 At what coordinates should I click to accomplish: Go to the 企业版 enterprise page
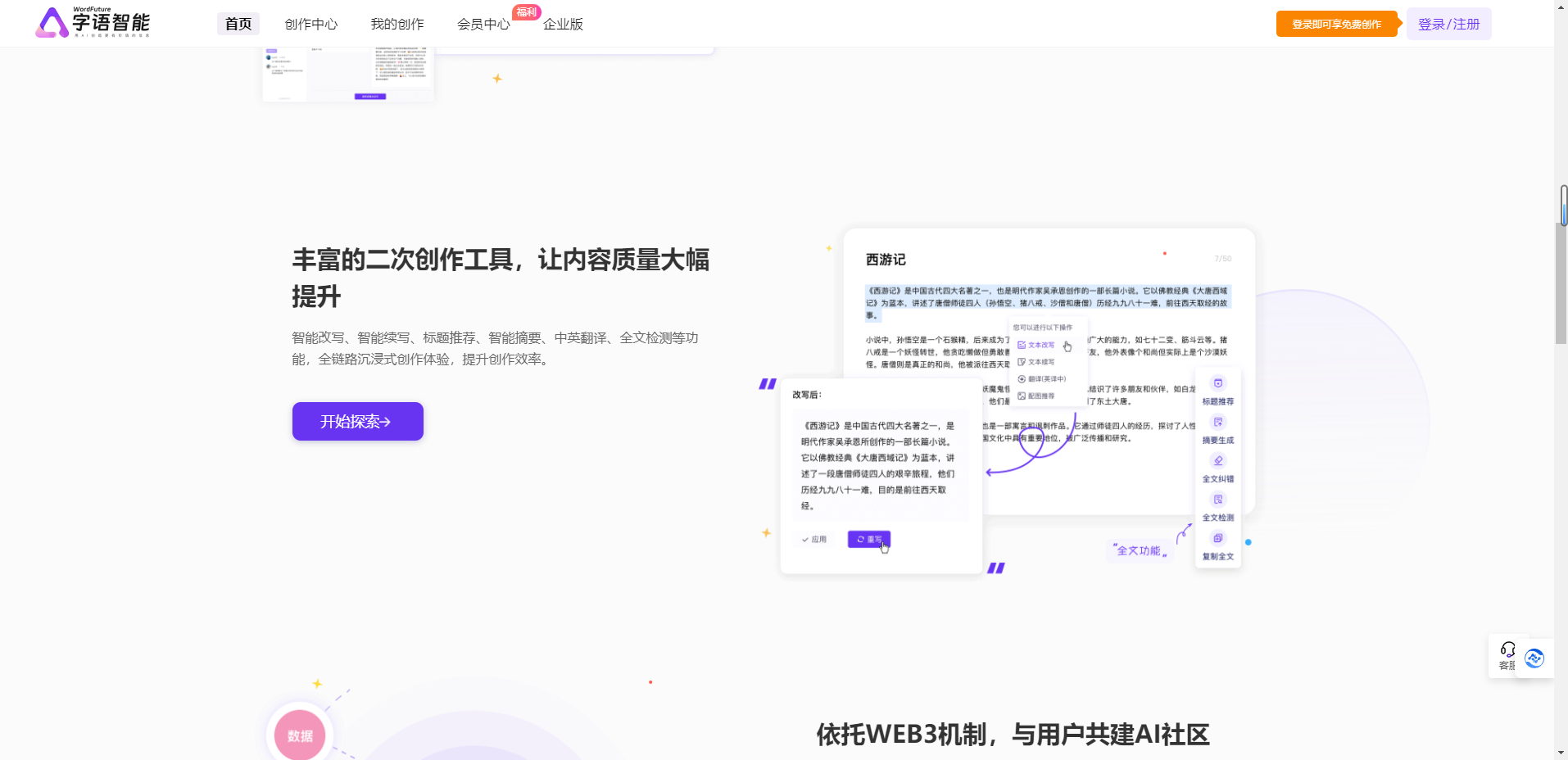[564, 24]
